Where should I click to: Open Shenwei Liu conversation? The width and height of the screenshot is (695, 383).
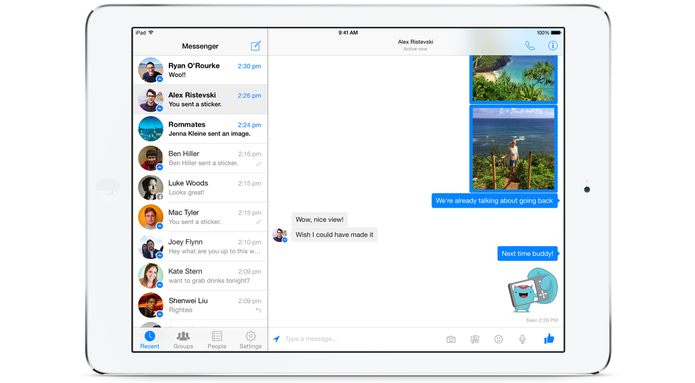[200, 305]
